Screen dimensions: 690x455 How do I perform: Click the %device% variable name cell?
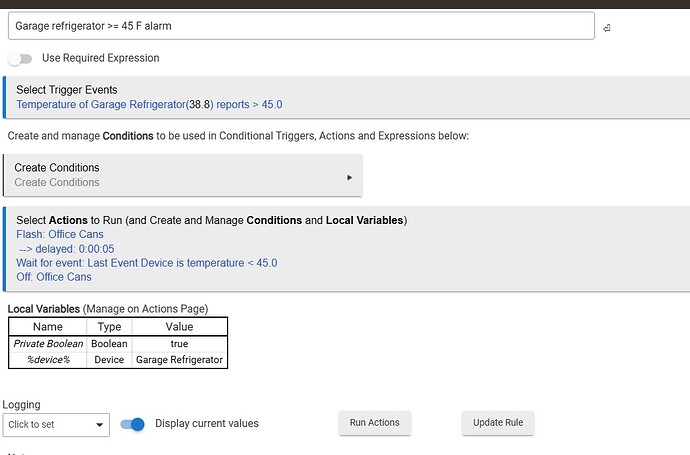click(48, 359)
